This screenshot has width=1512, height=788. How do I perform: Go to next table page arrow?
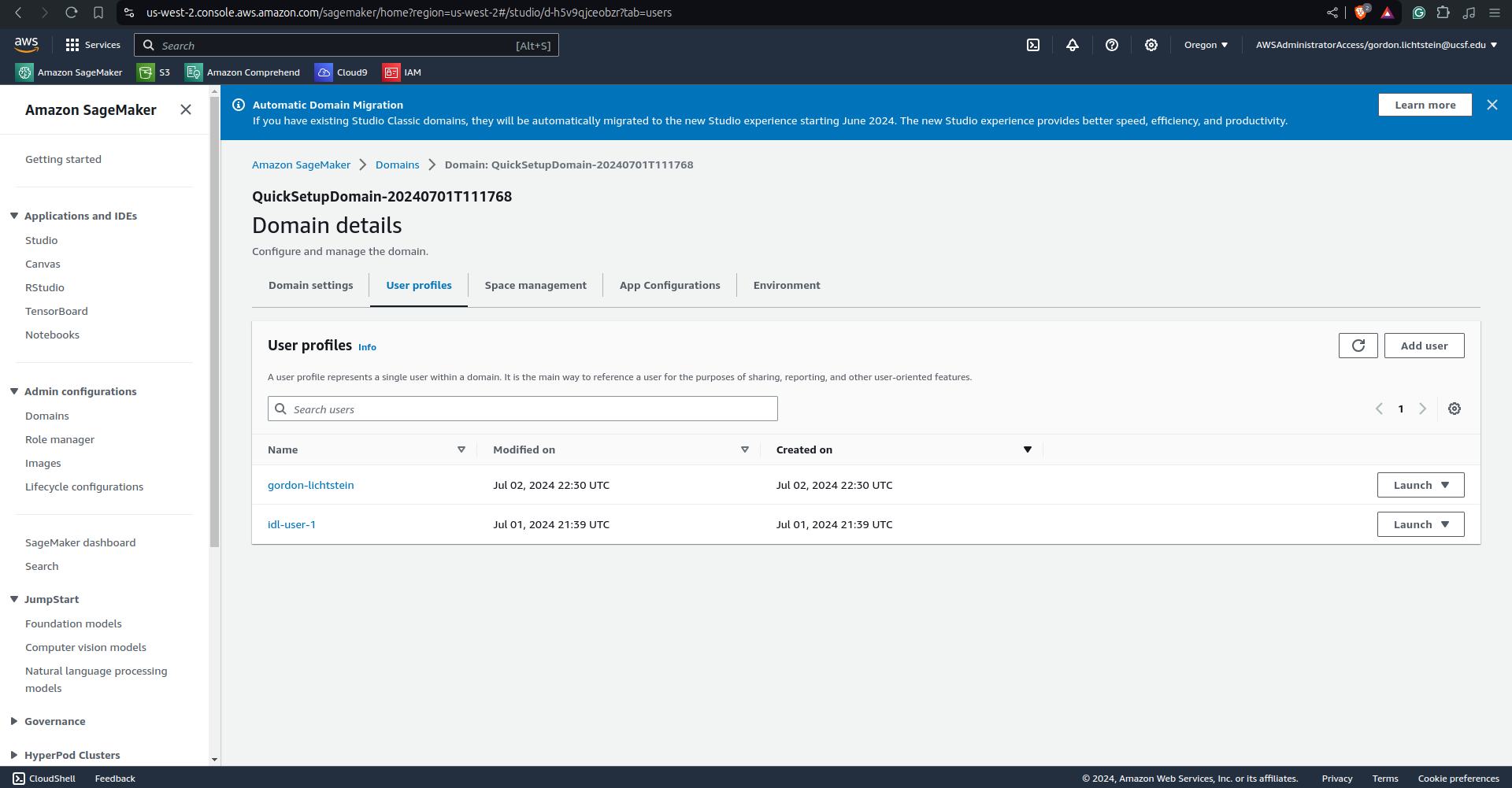[1423, 409]
